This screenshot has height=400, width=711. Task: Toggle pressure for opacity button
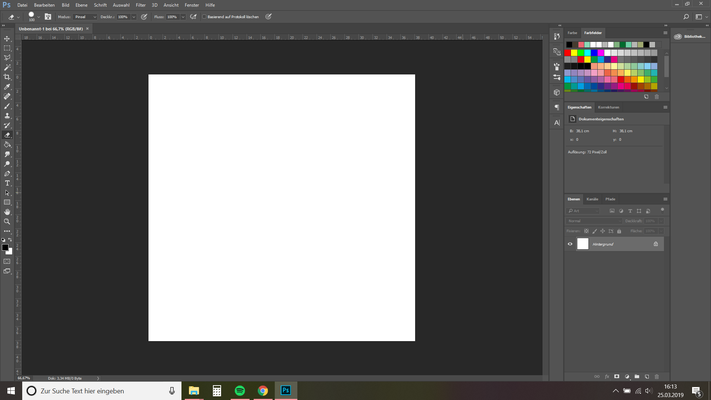[x=144, y=17]
